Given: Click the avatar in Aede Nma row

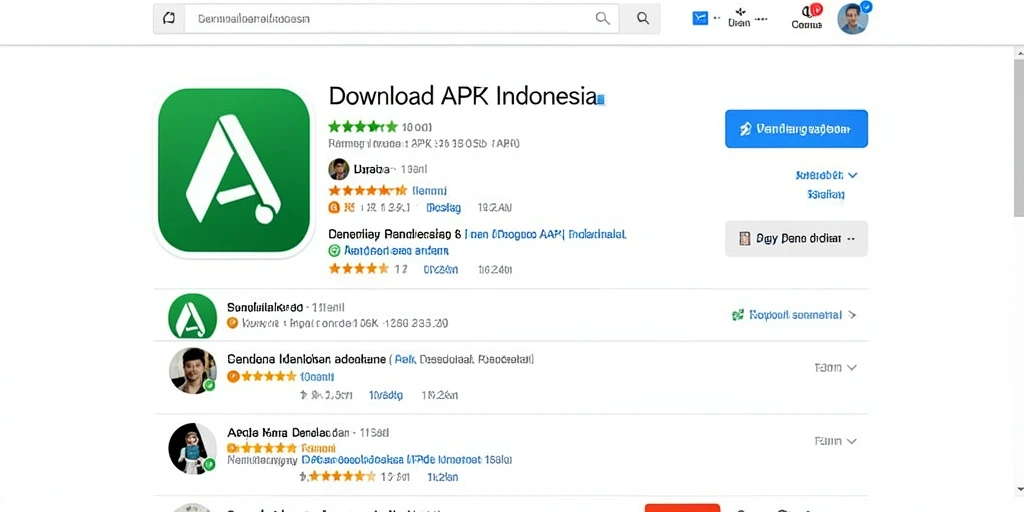Looking at the screenshot, I should coord(193,448).
